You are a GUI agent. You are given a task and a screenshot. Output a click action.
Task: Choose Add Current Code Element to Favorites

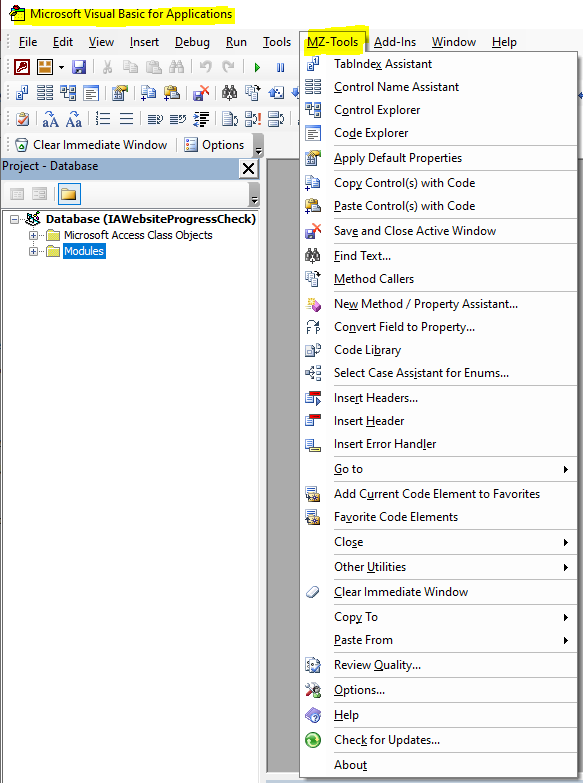pyautogui.click(x=439, y=494)
